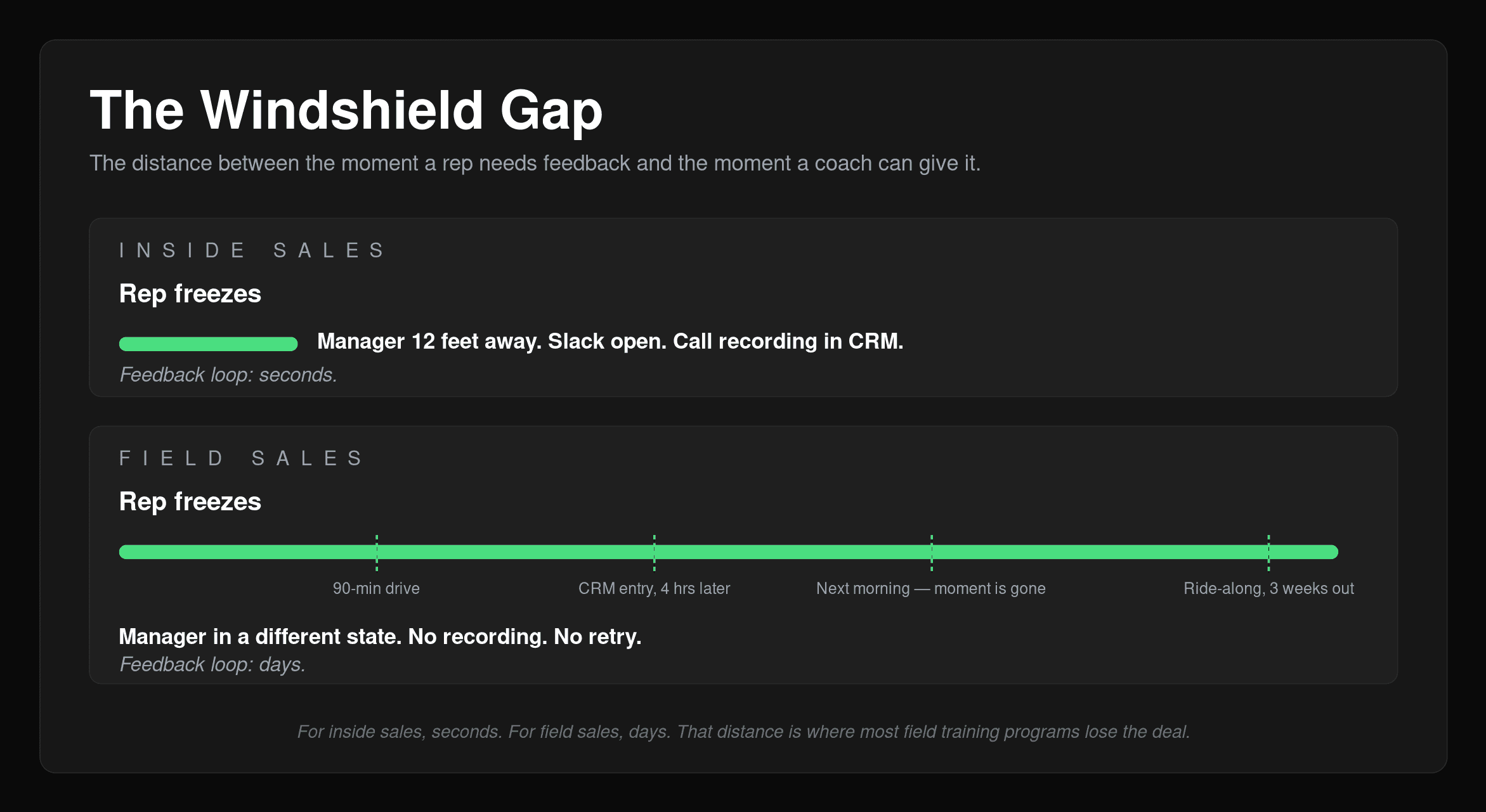The height and width of the screenshot is (812, 1486).
Task: Select the Ride-along, 3 weeks out marker
Action: pos(1268,553)
